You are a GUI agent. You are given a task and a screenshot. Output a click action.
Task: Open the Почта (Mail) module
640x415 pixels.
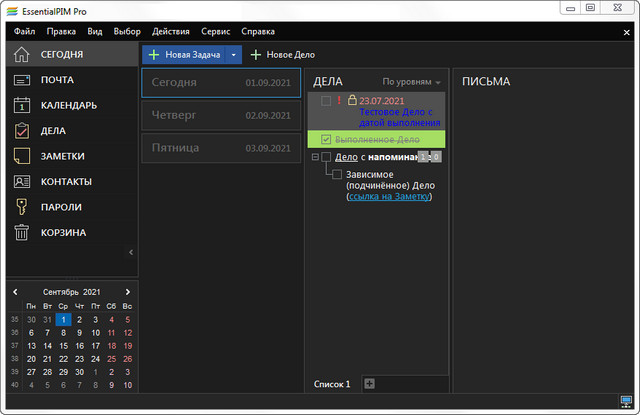click(x=57, y=80)
